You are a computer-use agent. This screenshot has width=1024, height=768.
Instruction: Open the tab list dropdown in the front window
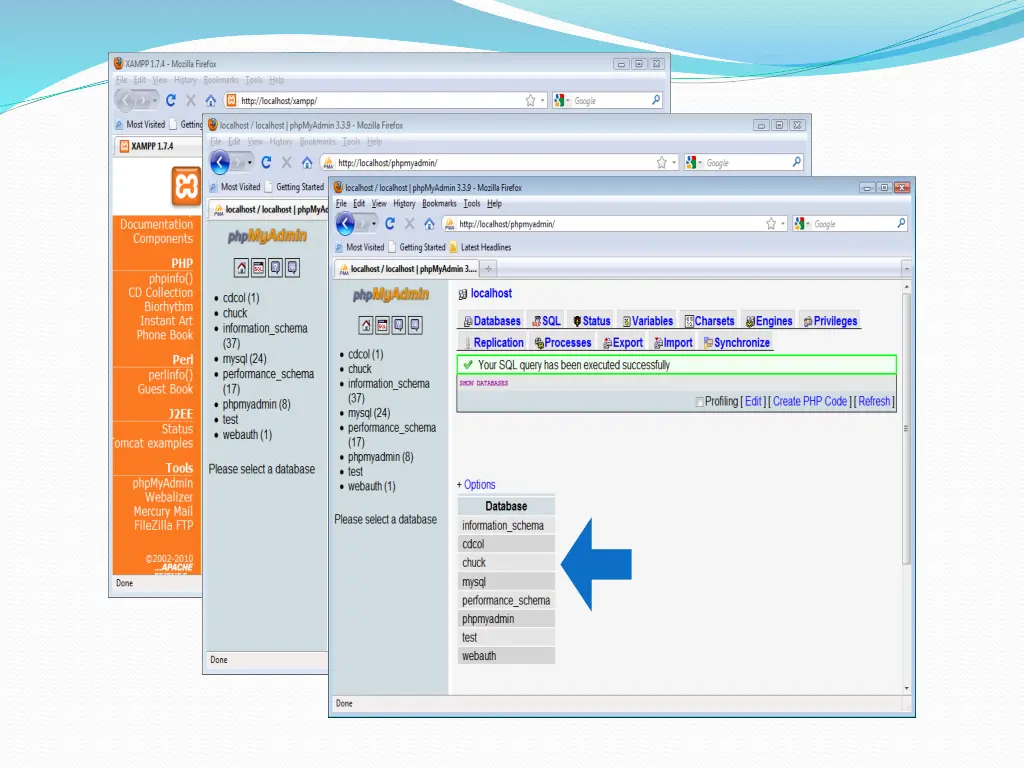(906, 268)
